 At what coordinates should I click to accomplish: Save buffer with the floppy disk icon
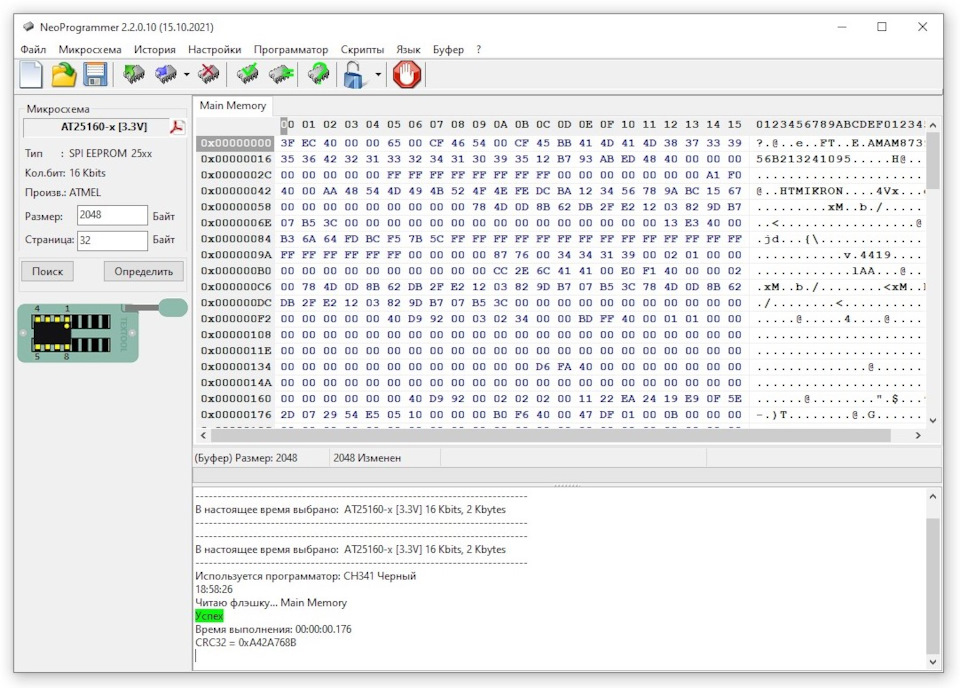point(96,75)
